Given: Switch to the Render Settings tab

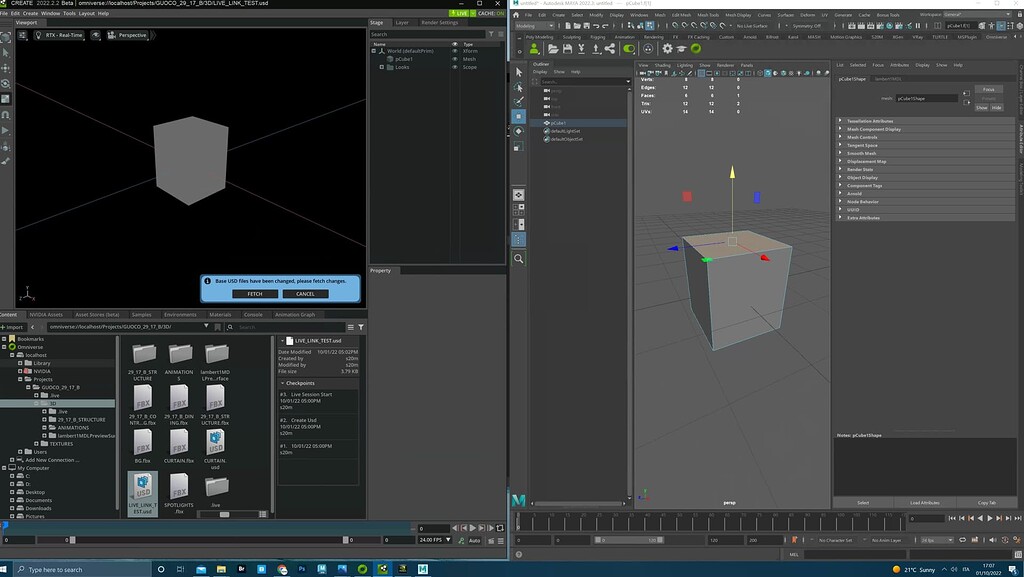Looking at the screenshot, I should click(x=441, y=22).
